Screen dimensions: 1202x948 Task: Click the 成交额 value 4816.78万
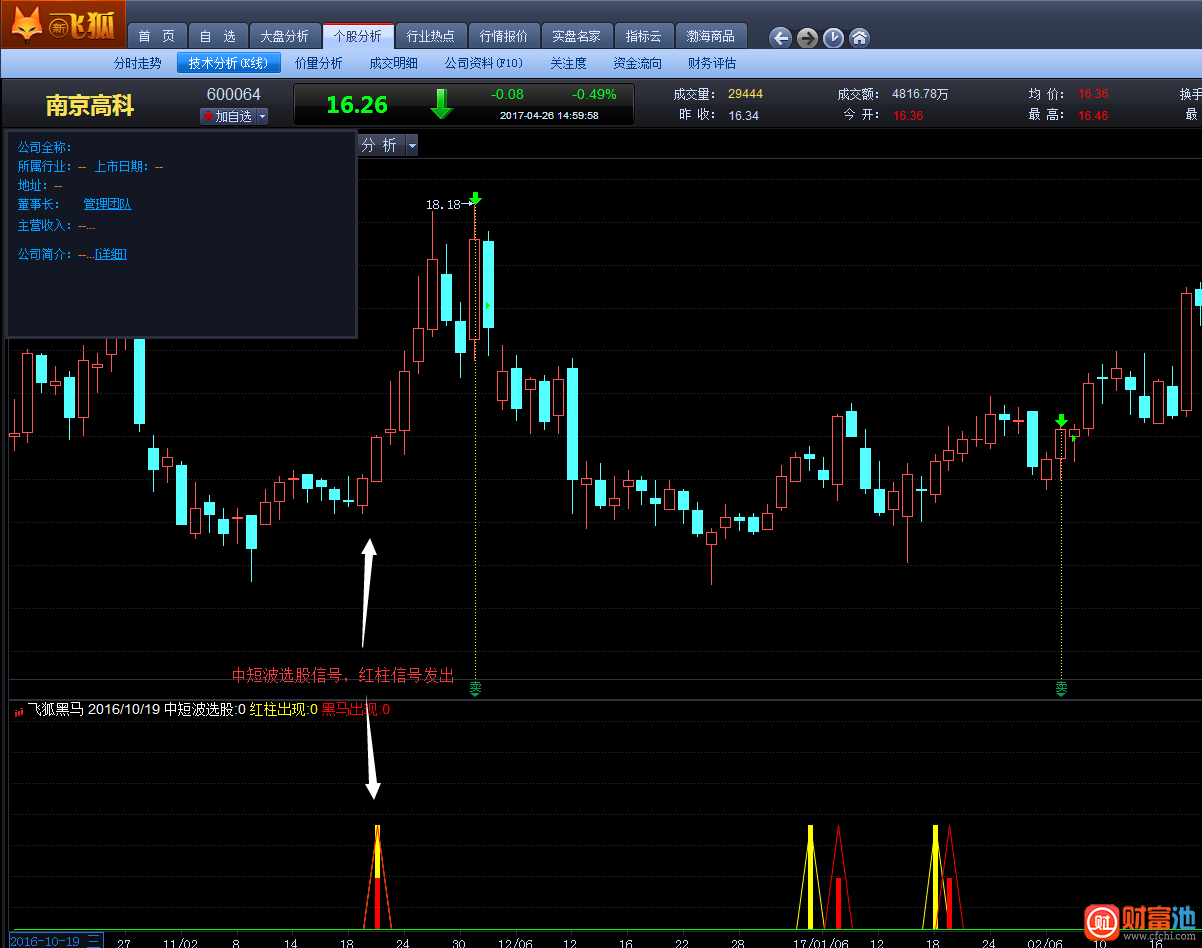click(920, 94)
